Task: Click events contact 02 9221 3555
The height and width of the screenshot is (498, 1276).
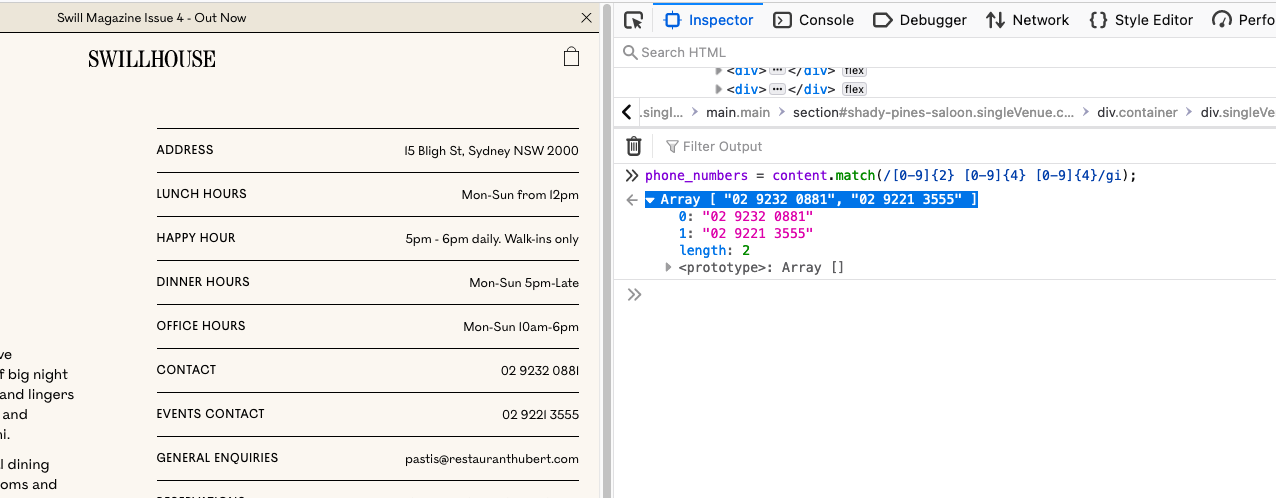Action: pos(540,415)
